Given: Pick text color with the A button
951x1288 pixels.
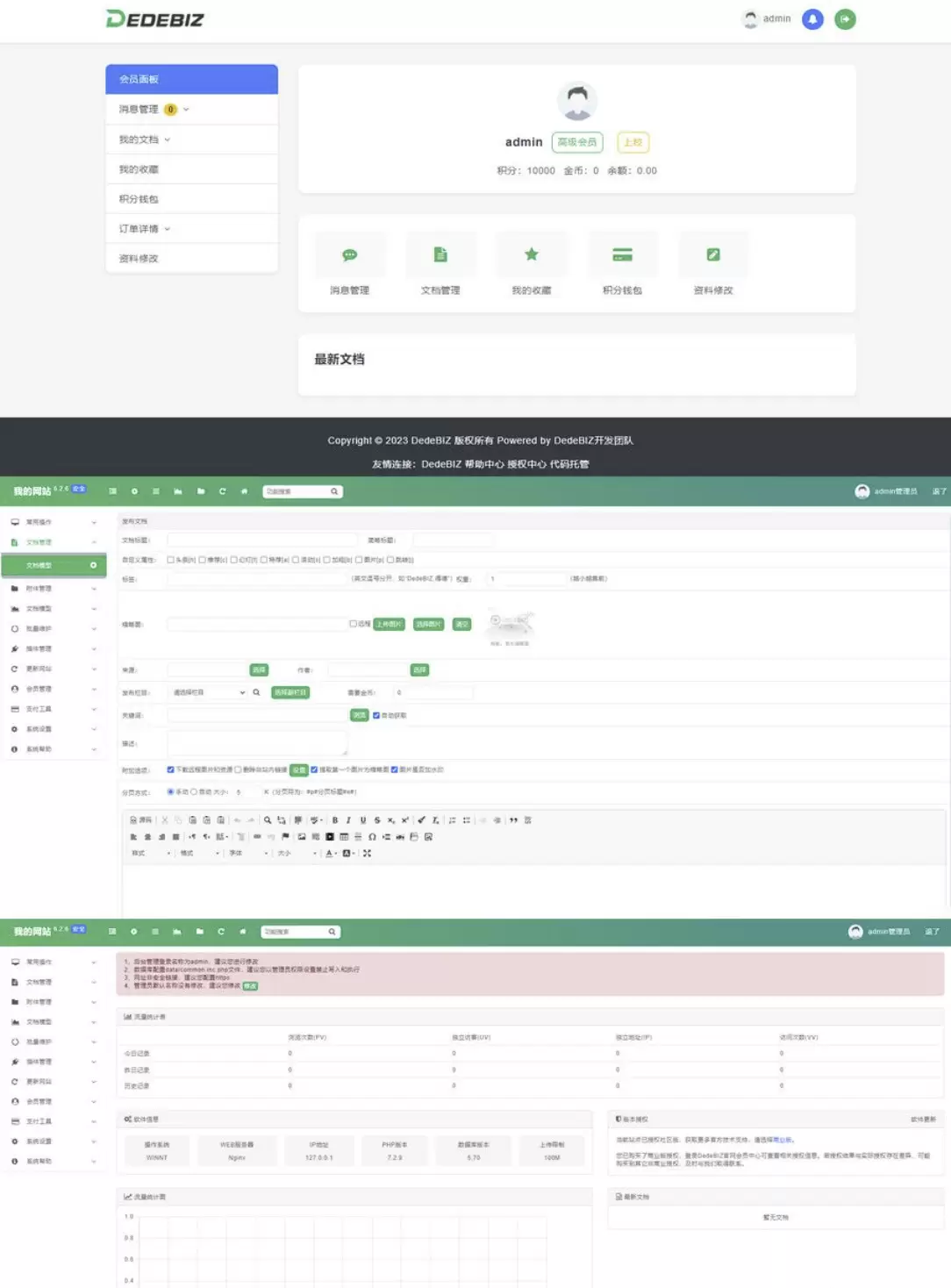Looking at the screenshot, I should (331, 853).
